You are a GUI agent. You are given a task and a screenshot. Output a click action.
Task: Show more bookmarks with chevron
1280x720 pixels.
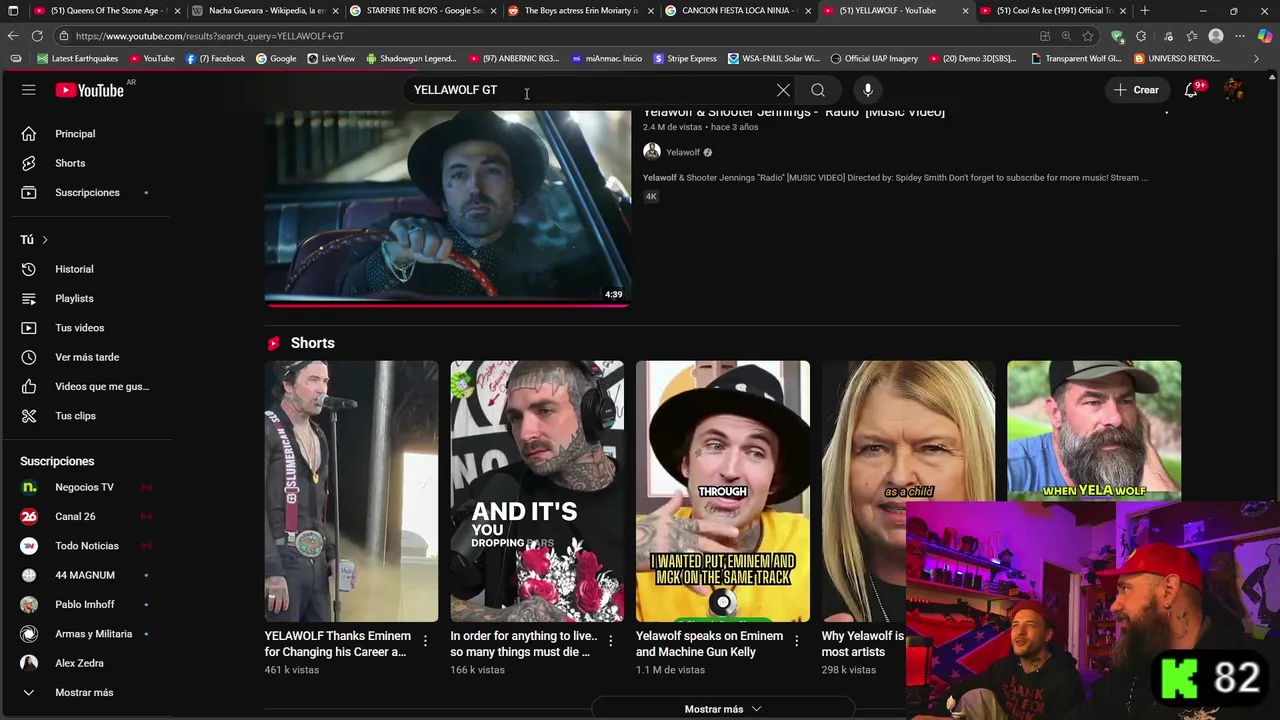pos(1257,59)
